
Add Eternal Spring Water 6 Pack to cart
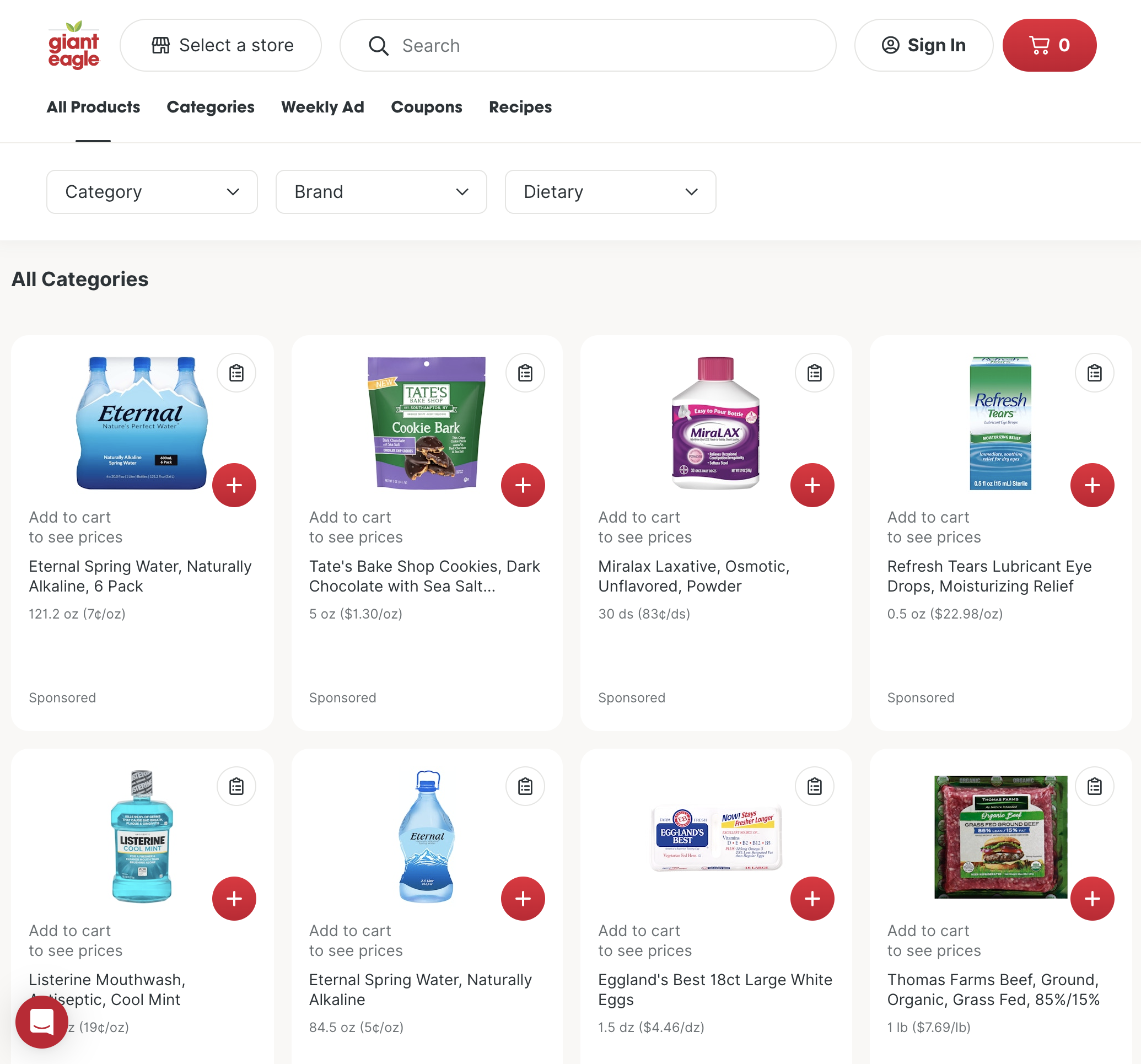(x=234, y=485)
